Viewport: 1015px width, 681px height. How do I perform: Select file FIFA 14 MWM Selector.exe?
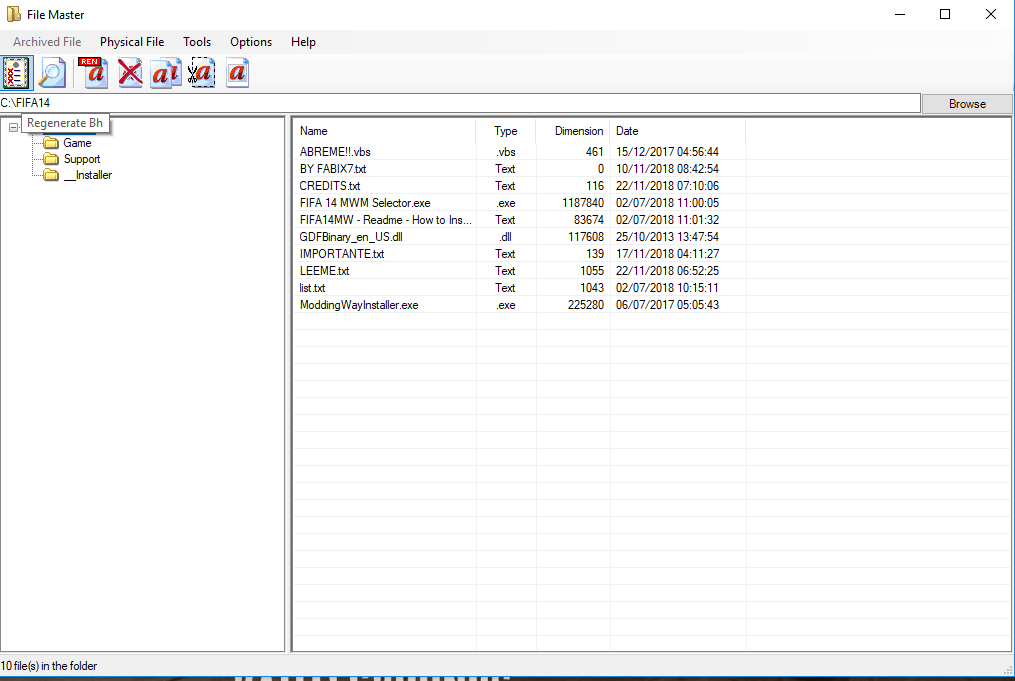coord(365,203)
